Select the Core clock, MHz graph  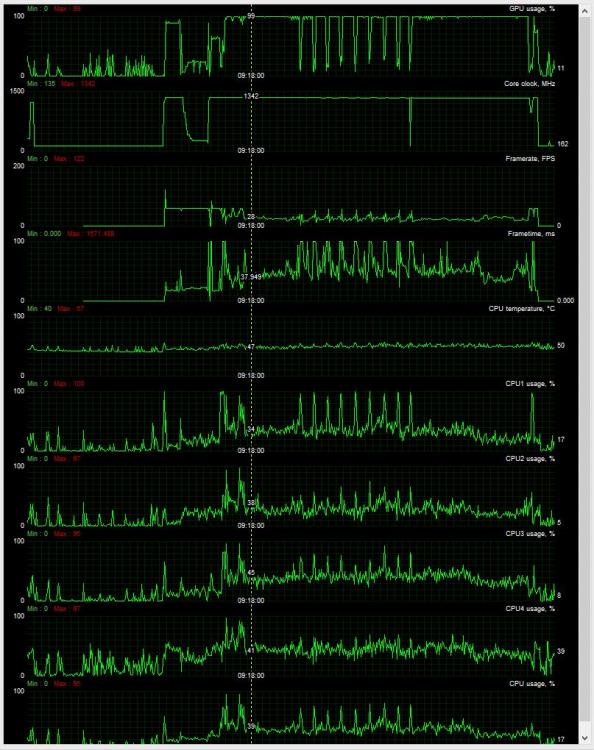pyautogui.click(x=291, y=121)
